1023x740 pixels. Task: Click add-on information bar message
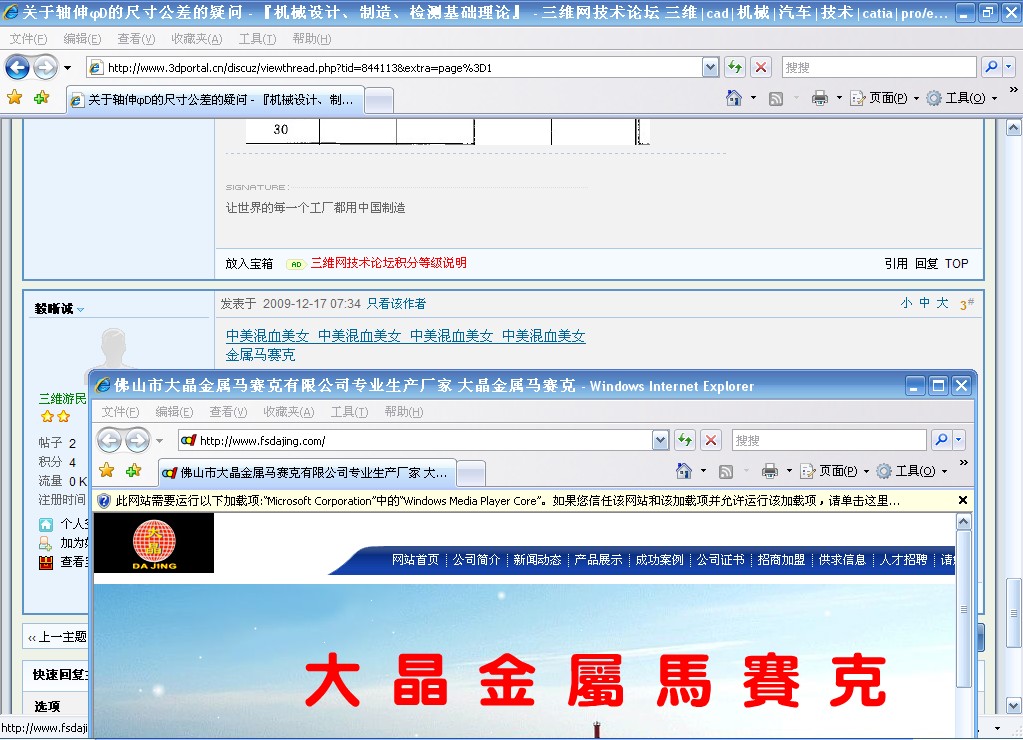(508, 501)
